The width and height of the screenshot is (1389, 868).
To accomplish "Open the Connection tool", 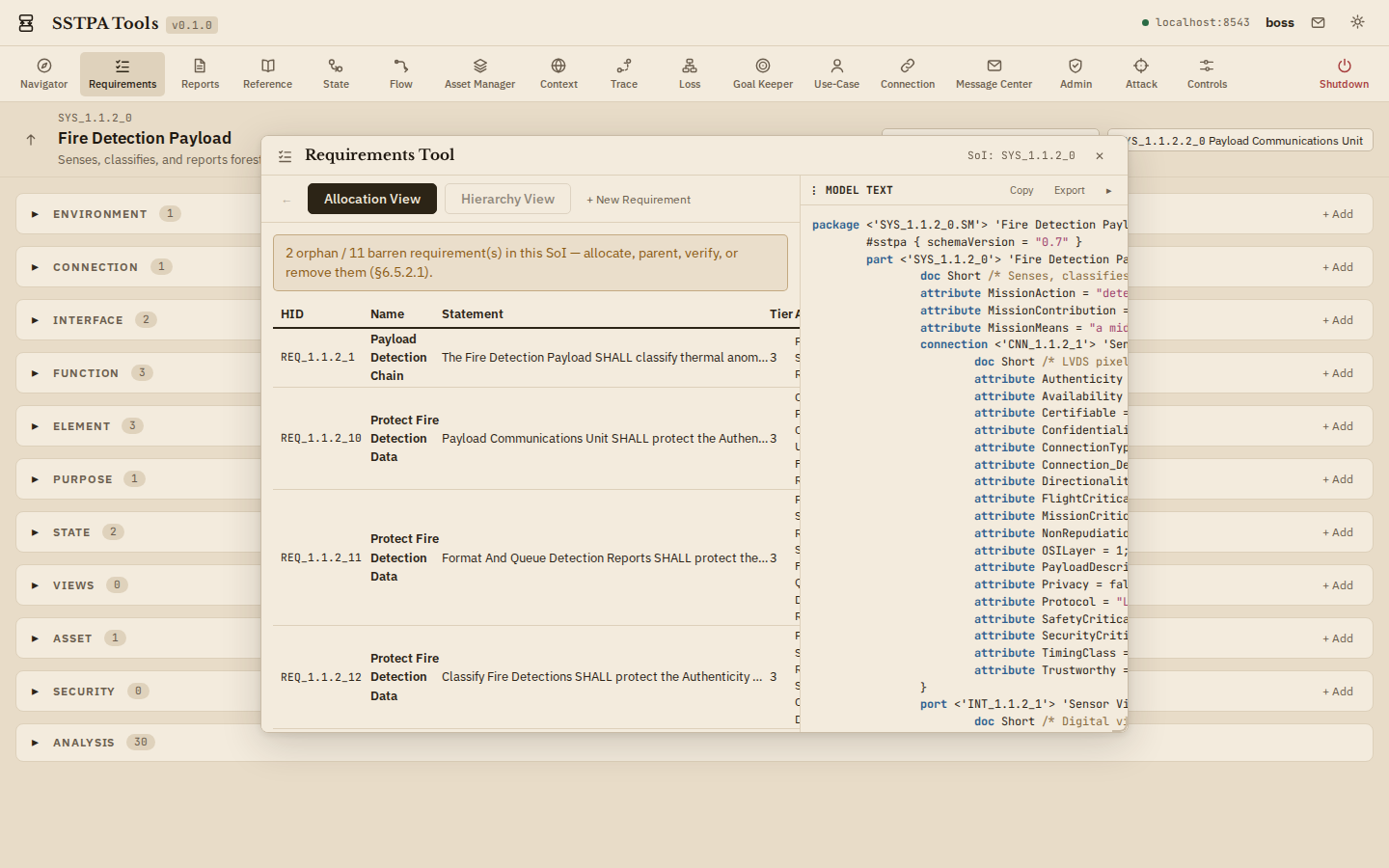I will click(908, 74).
